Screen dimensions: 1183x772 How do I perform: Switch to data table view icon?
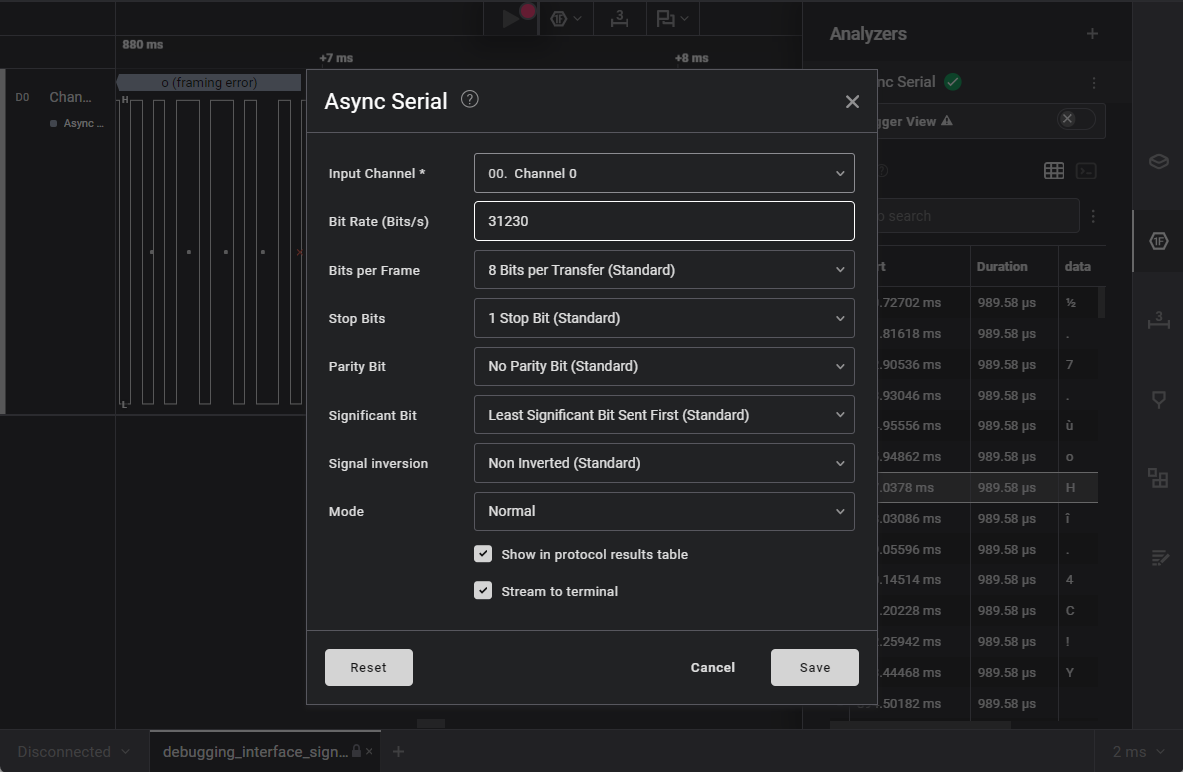1054,171
